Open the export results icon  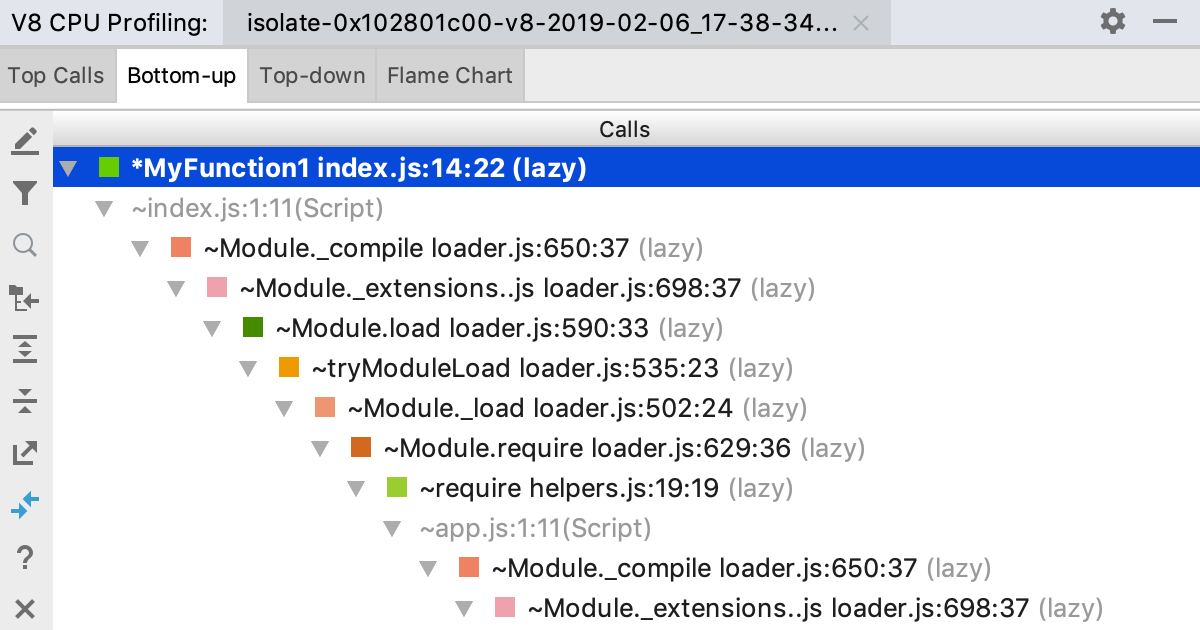[x=25, y=453]
